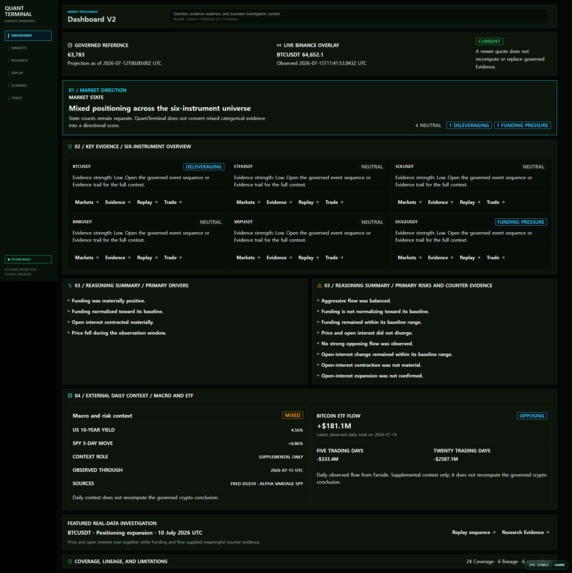Click the OPPOSING badge on Bitcoin ETF Flow
This screenshot has width=572, height=573.
[532, 416]
